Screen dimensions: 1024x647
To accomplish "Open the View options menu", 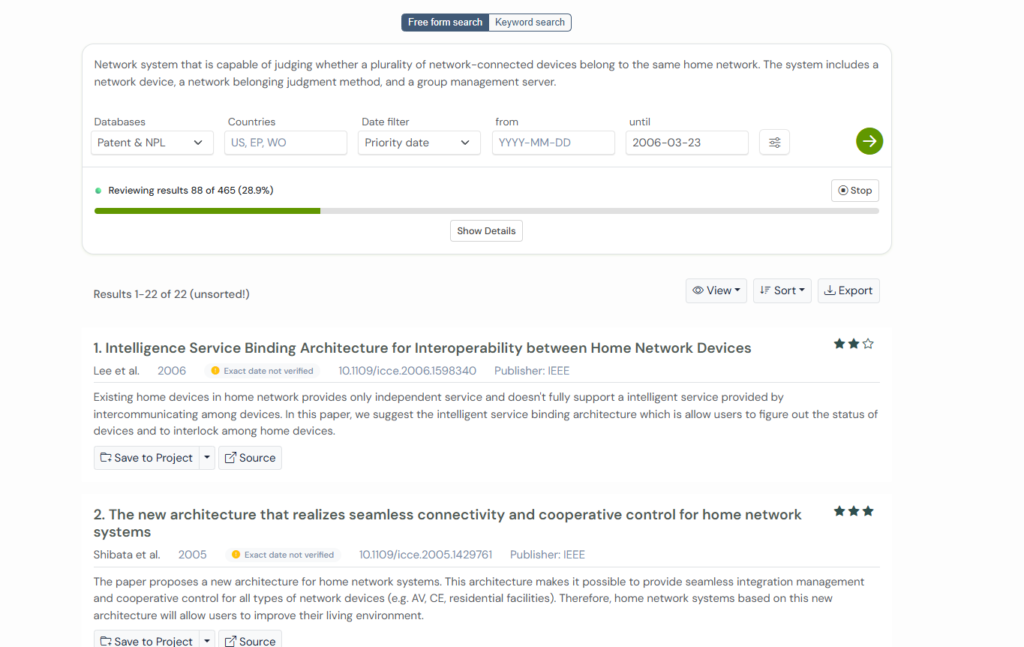I will [x=716, y=291].
